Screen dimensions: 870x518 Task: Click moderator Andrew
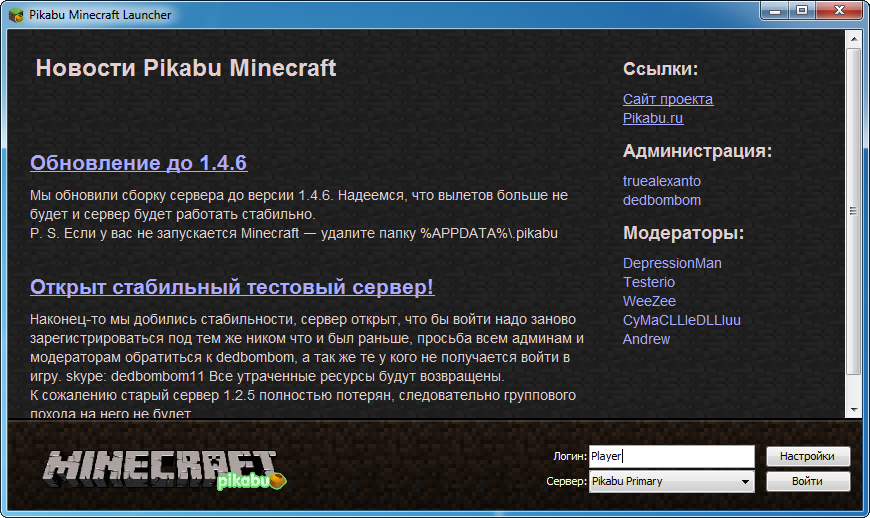click(x=647, y=339)
